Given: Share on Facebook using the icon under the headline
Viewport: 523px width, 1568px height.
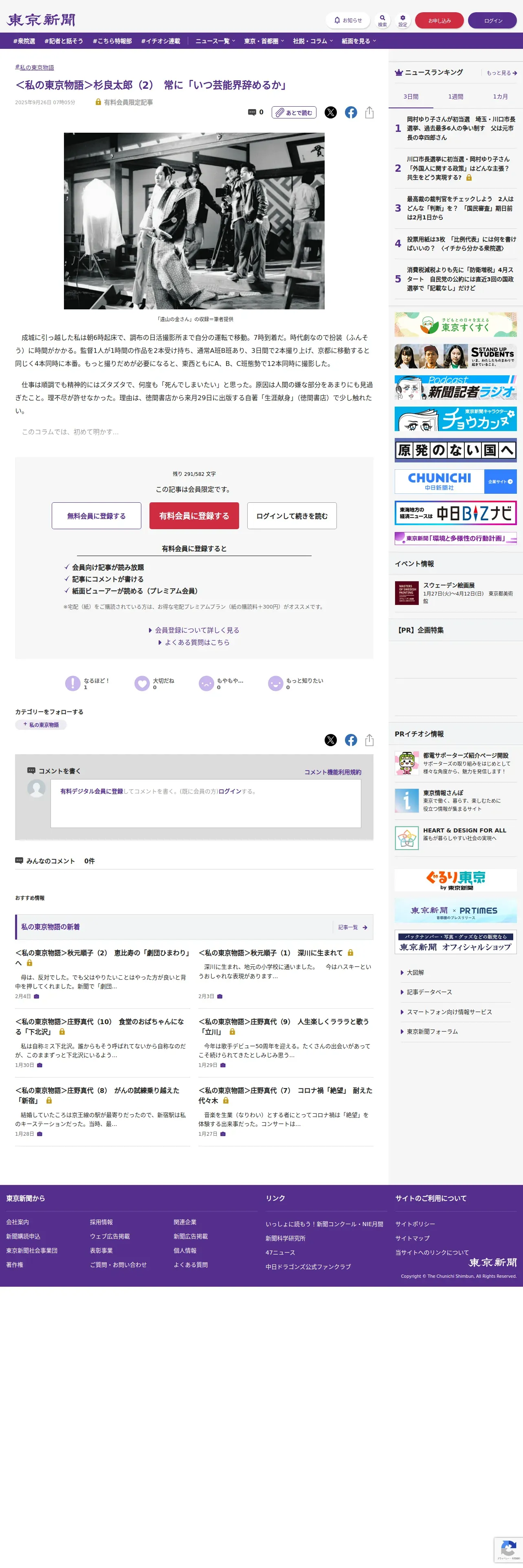Looking at the screenshot, I should pos(351,112).
